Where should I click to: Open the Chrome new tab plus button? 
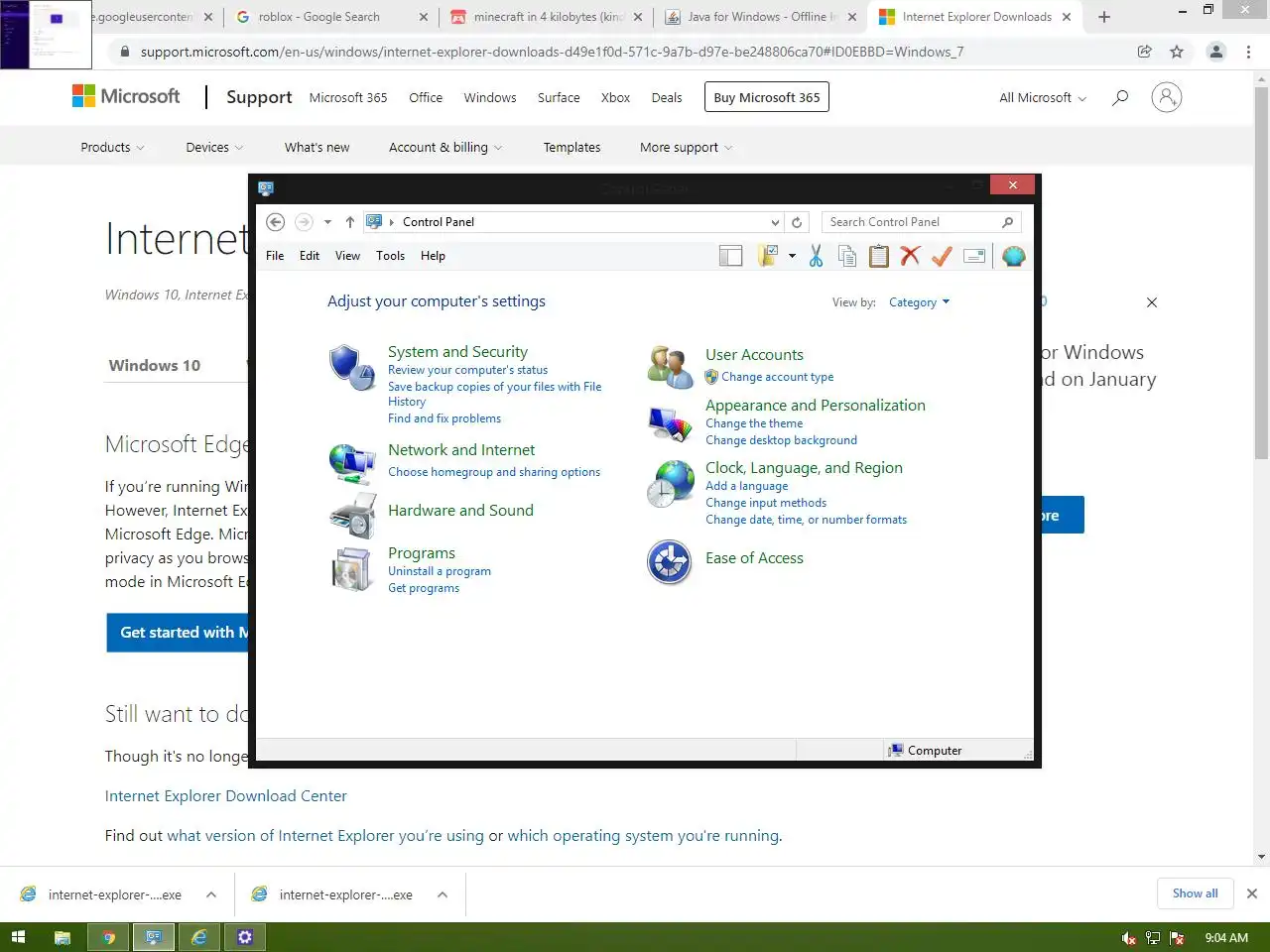[x=1104, y=17]
